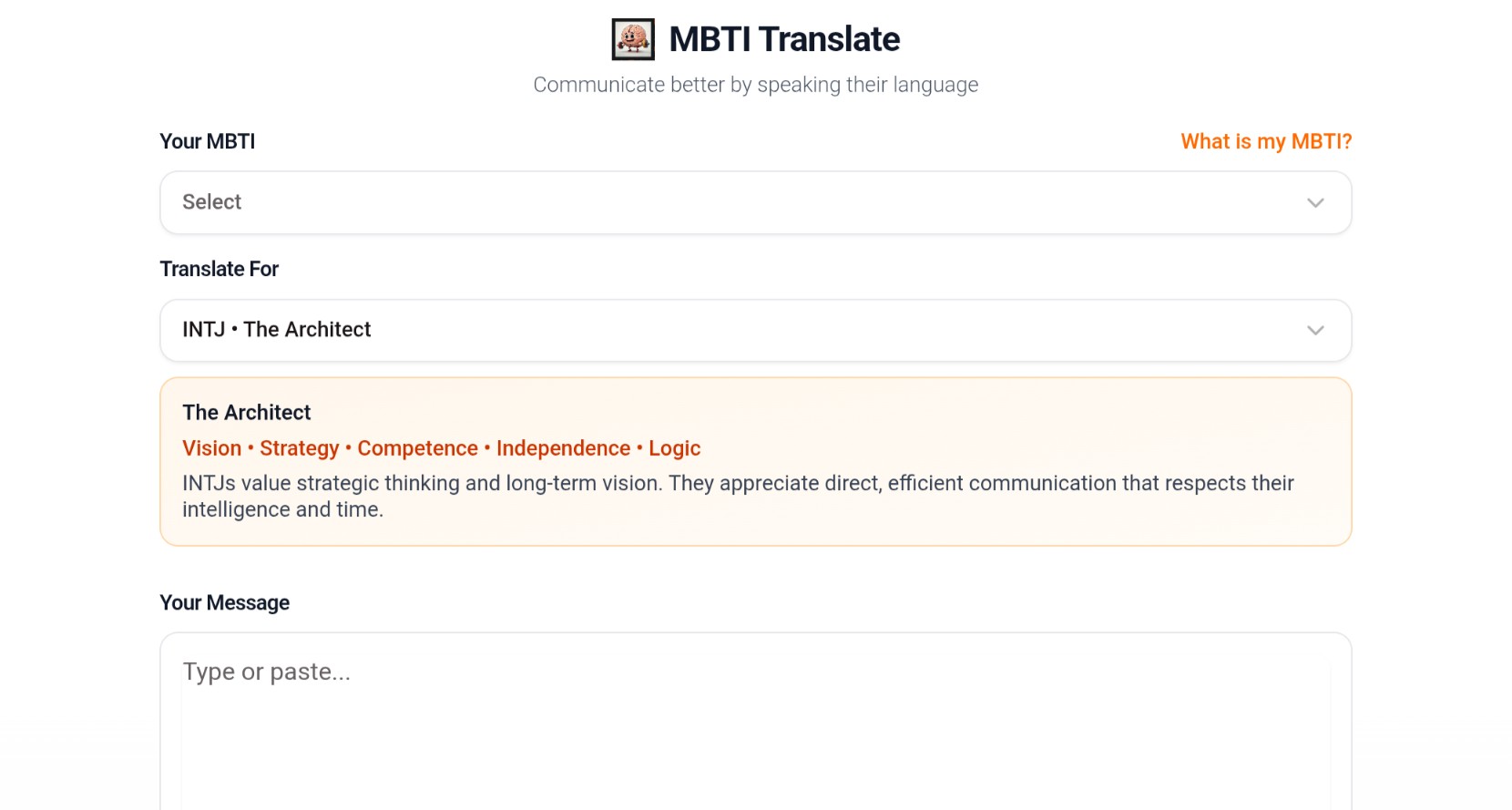
Task: Click the Vision keyword in Architect card
Action: point(212,448)
